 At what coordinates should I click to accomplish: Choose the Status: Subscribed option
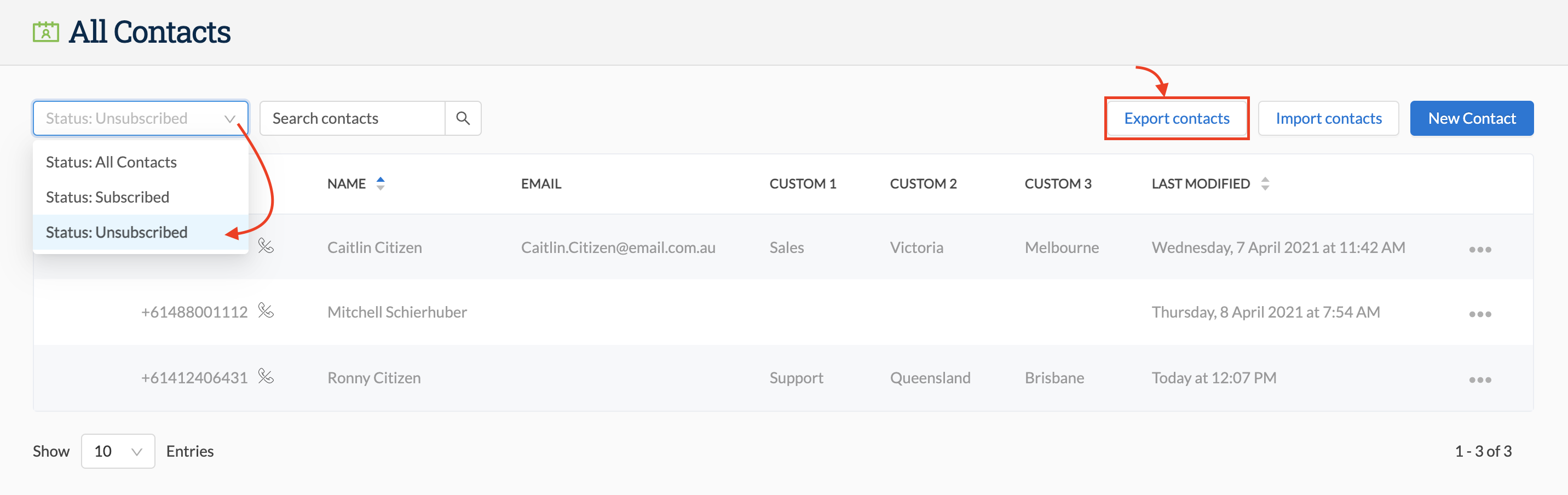[107, 197]
